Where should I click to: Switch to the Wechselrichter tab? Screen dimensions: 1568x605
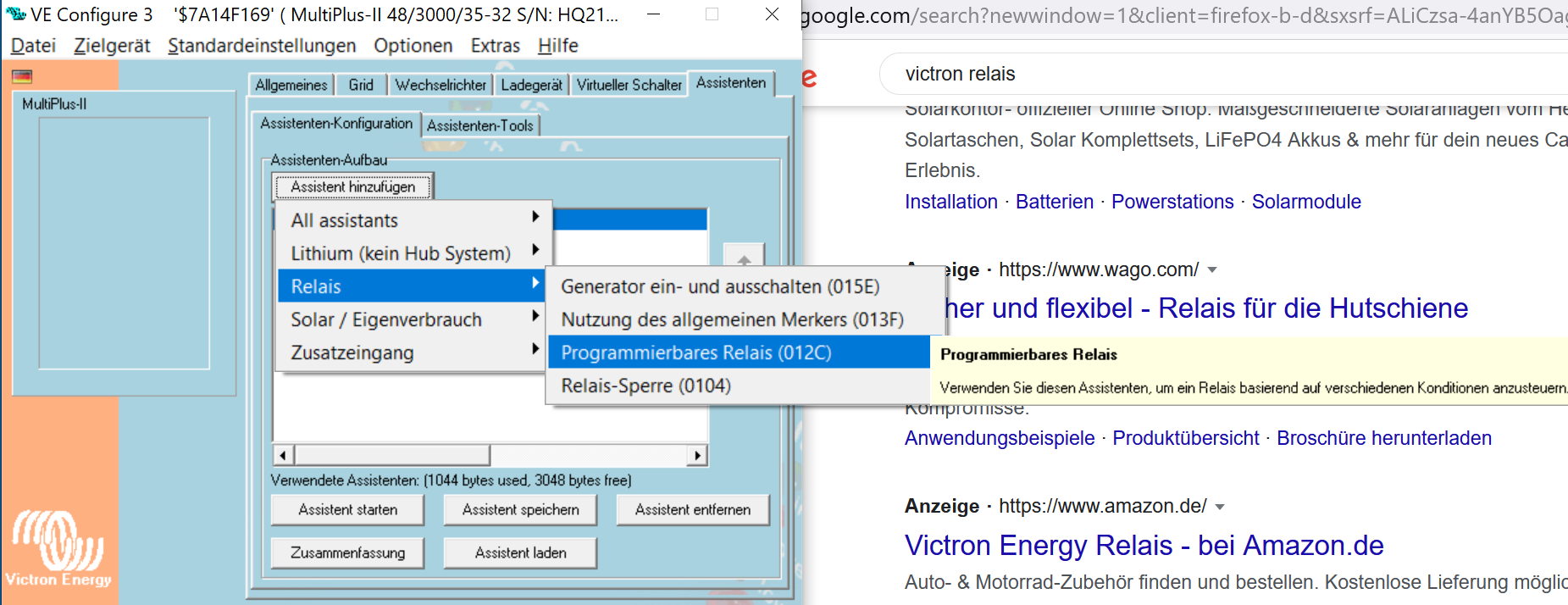(440, 85)
